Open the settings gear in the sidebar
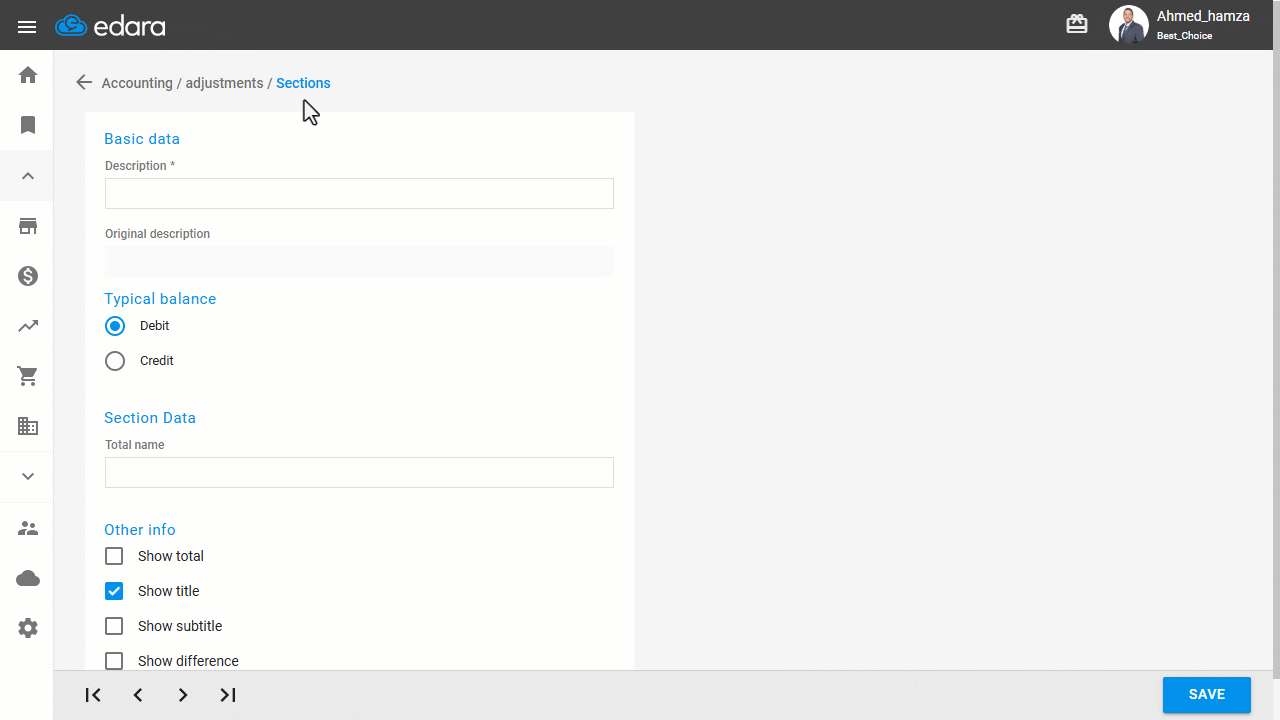The width and height of the screenshot is (1280, 720). coord(28,628)
